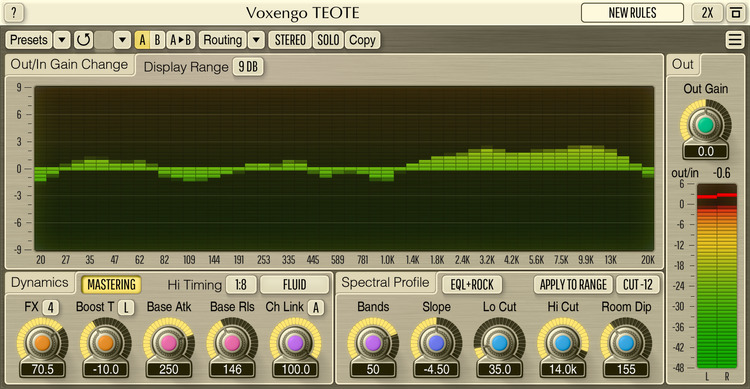Click the Ch Link purple knob
This screenshot has width=750, height=389.
[x=295, y=343]
